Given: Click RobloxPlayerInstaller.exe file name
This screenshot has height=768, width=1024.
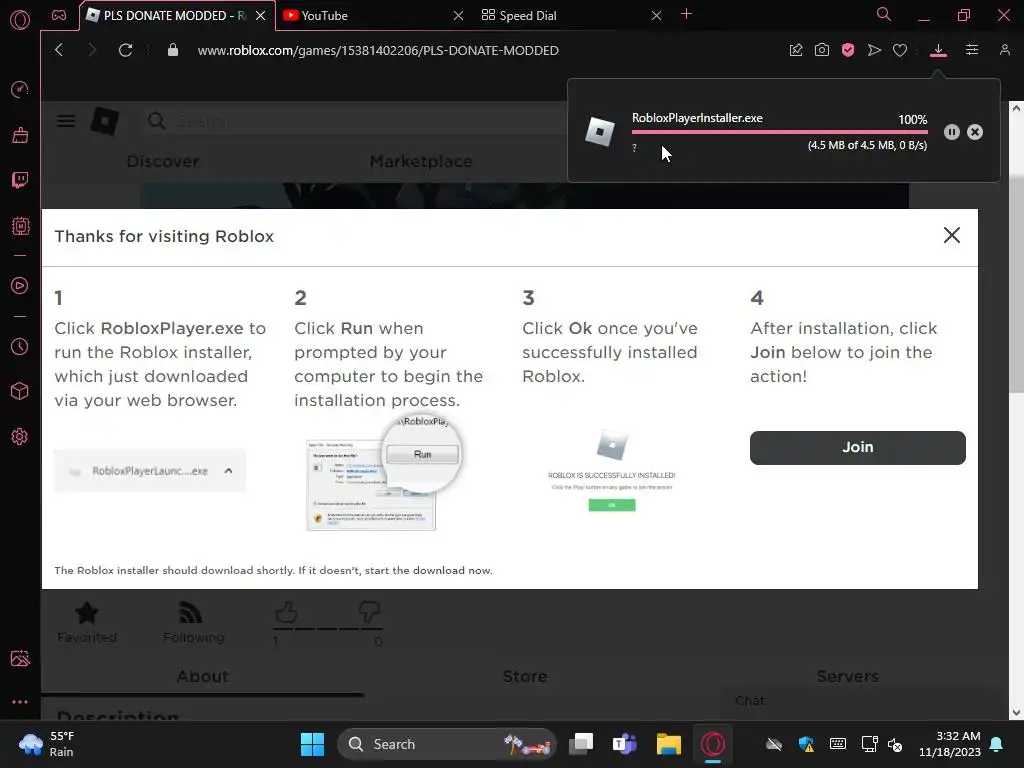Looking at the screenshot, I should [697, 118].
